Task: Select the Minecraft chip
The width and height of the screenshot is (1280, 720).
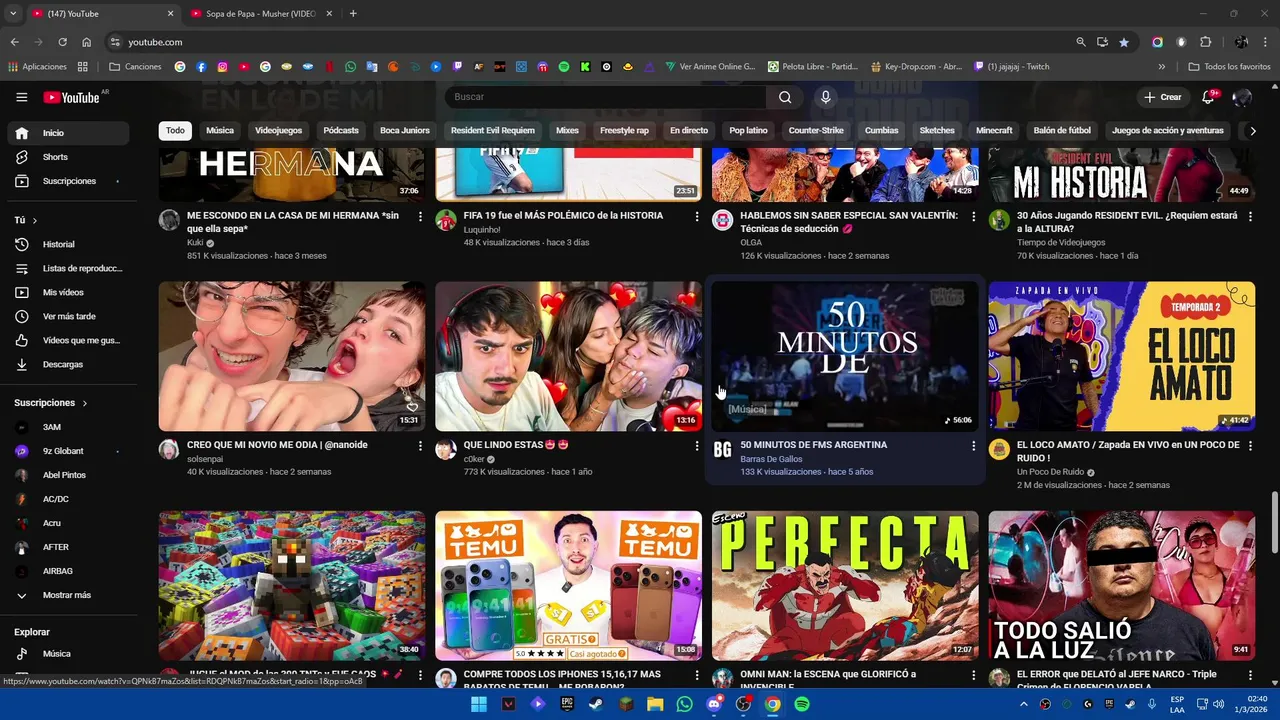Action: (994, 131)
